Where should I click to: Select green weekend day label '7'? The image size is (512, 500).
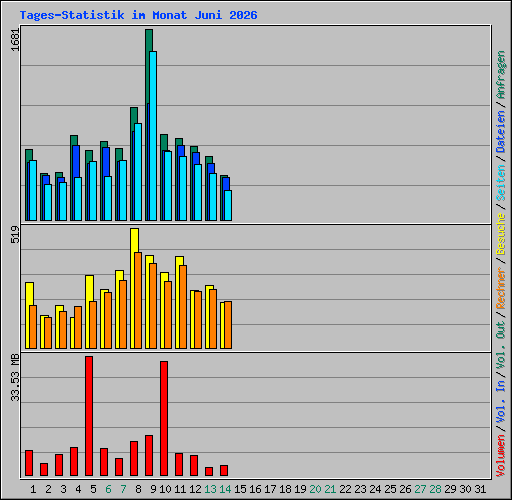[x=123, y=489]
